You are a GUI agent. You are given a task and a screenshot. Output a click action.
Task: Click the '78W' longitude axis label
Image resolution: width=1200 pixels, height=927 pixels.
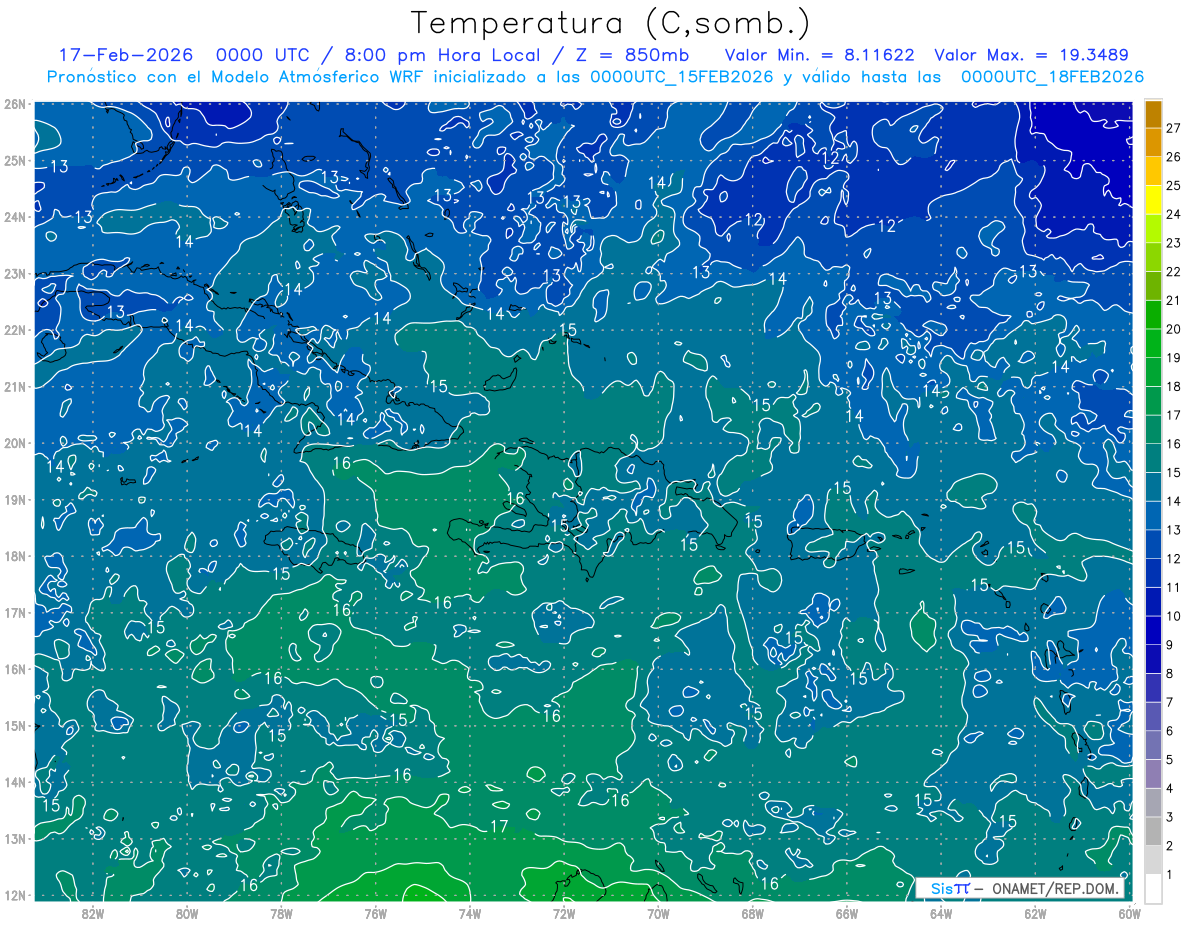pos(281,913)
